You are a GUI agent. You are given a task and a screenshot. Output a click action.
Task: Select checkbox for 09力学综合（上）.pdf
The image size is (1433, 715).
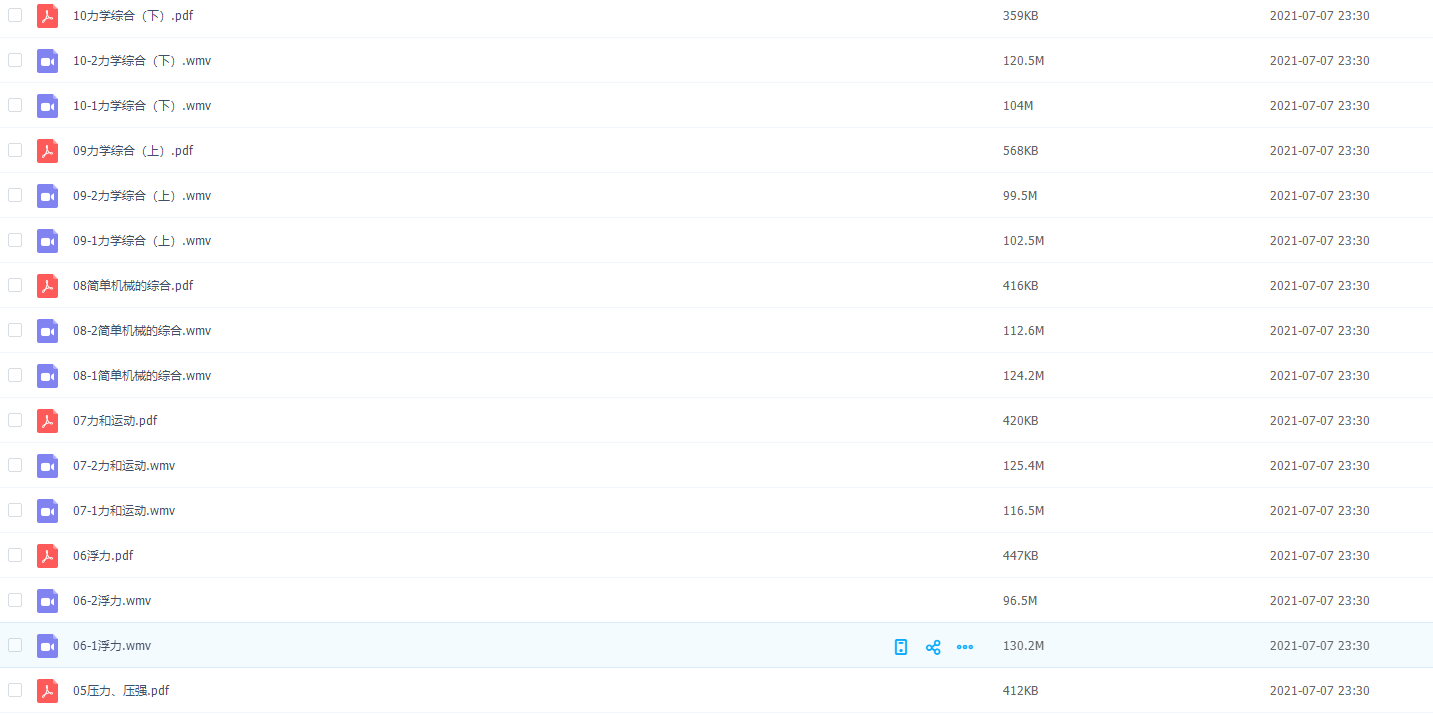(x=15, y=150)
